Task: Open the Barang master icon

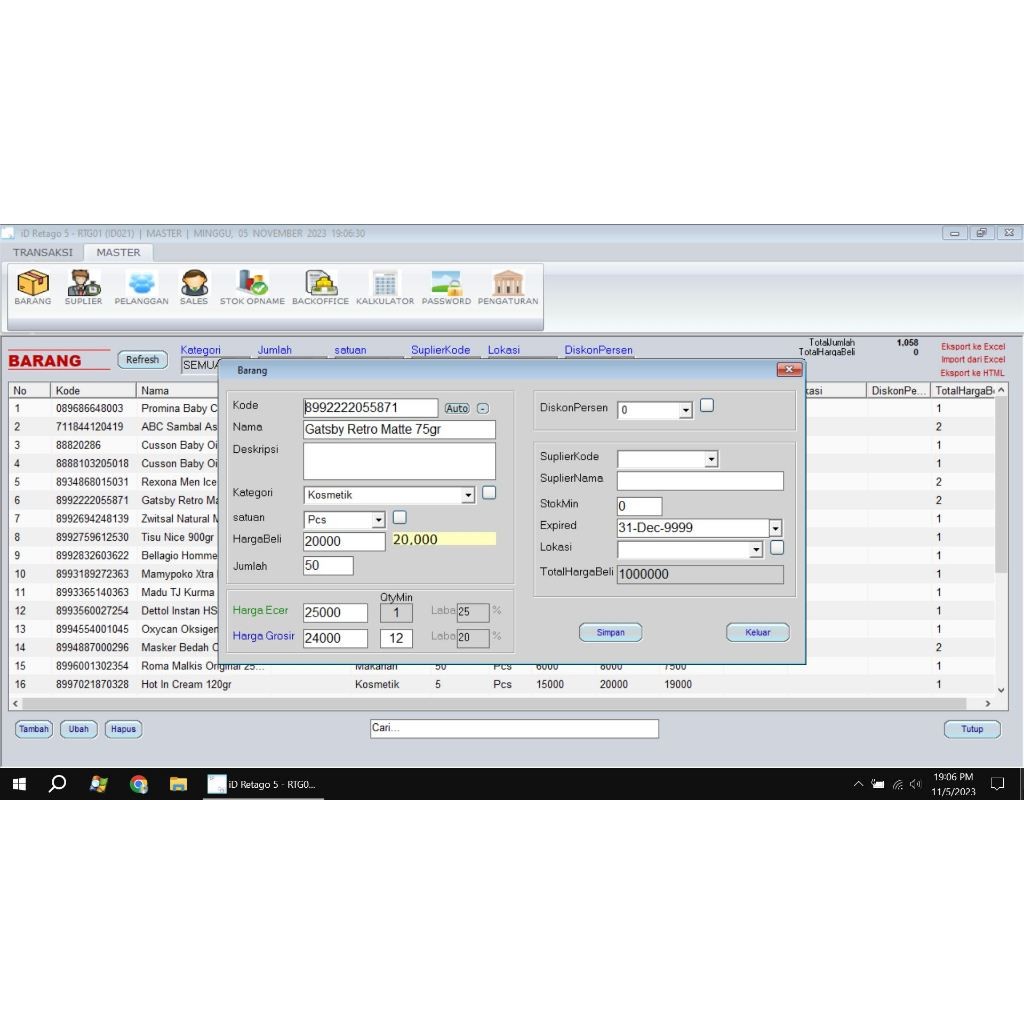Action: [33, 287]
